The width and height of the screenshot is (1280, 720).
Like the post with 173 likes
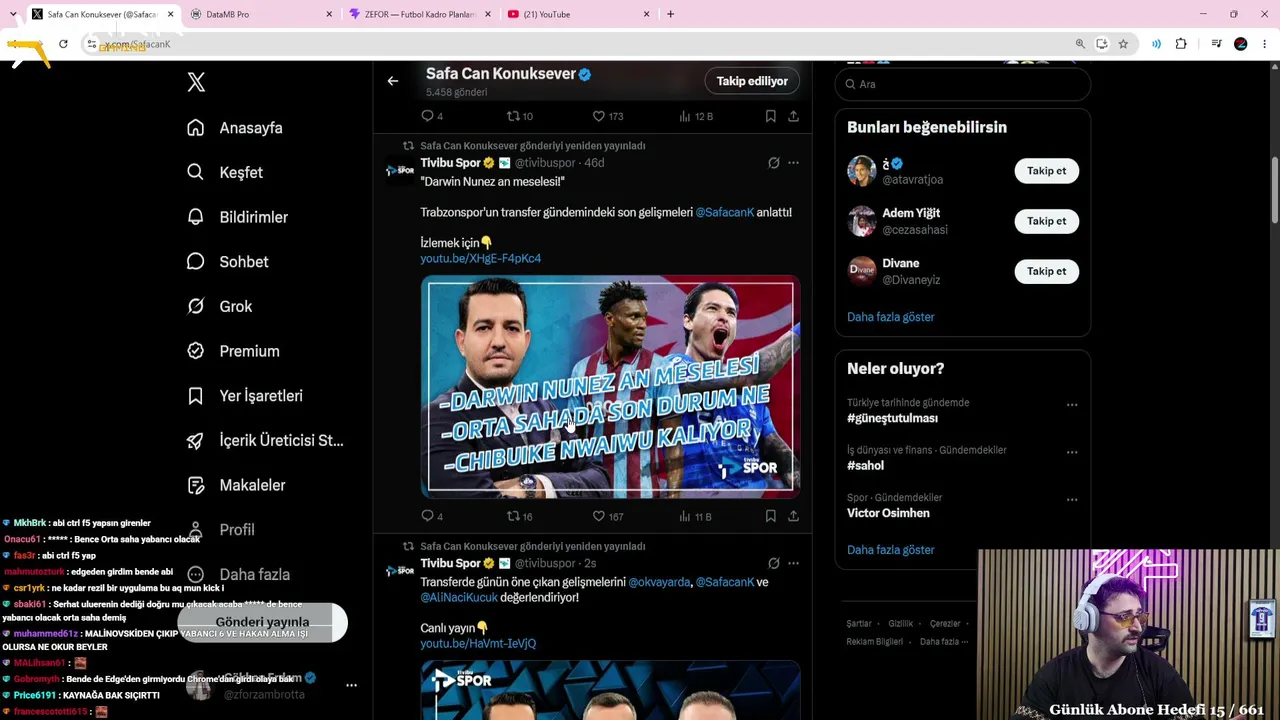(607, 116)
